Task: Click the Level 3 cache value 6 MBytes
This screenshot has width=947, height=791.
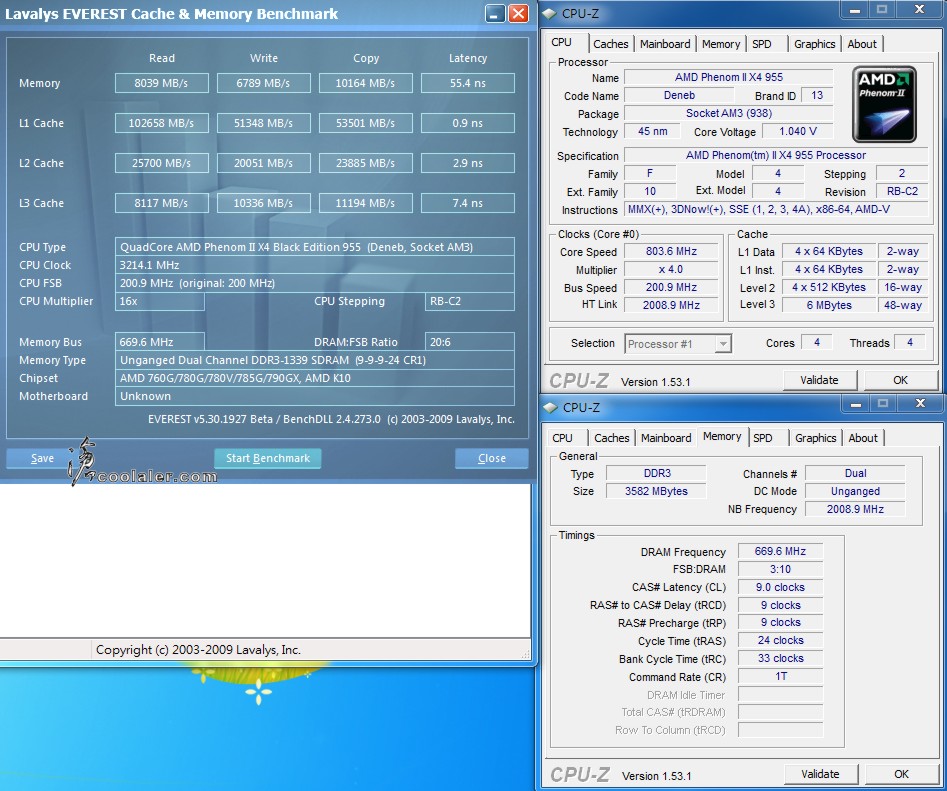Action: coord(829,305)
